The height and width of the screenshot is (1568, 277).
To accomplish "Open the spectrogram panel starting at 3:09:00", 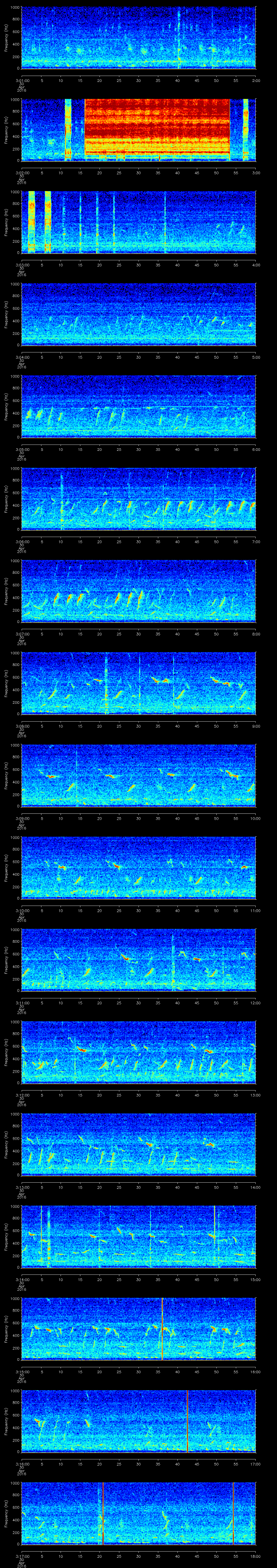I will click(x=138, y=775).
